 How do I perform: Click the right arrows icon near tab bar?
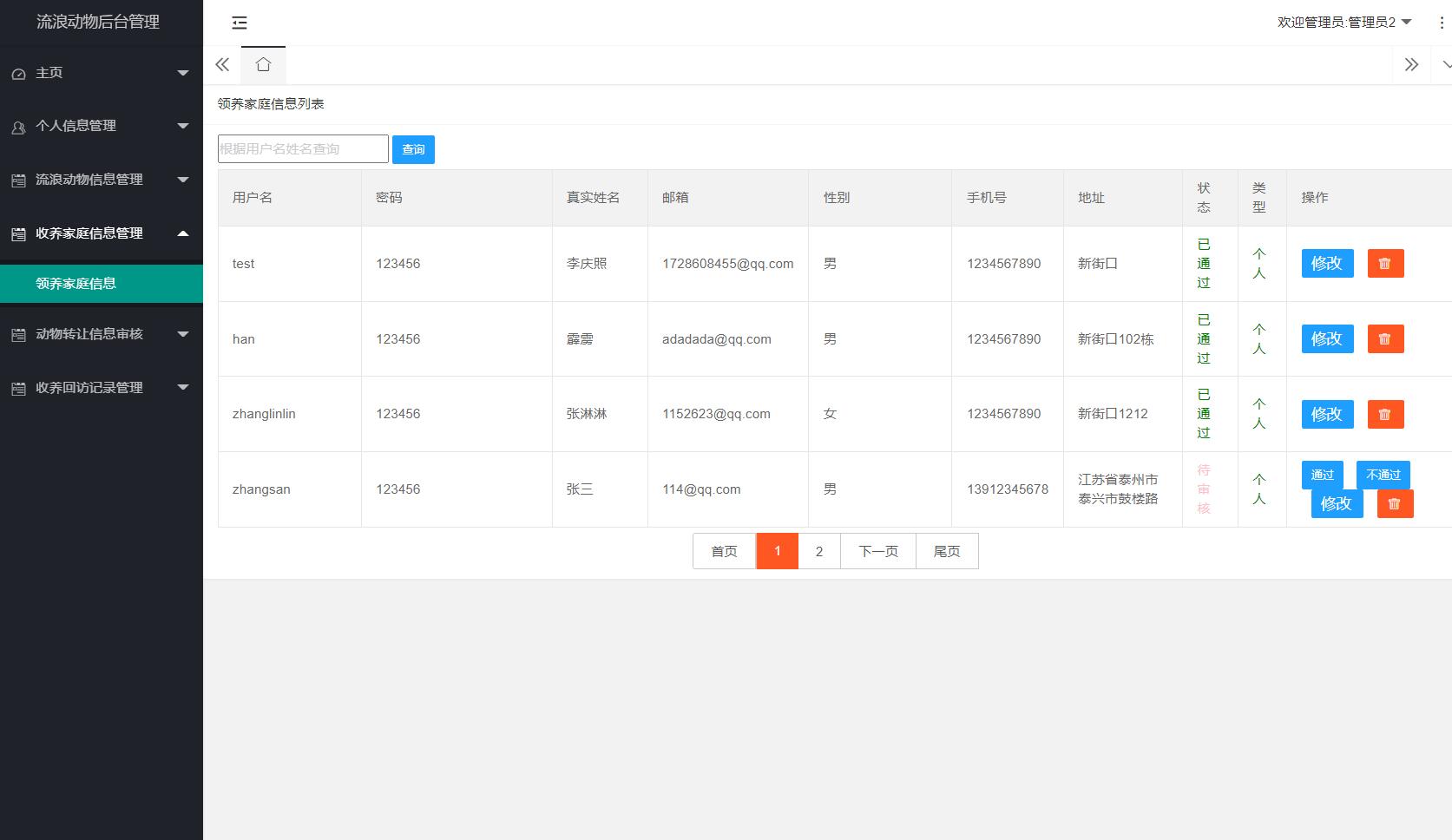click(x=1412, y=64)
